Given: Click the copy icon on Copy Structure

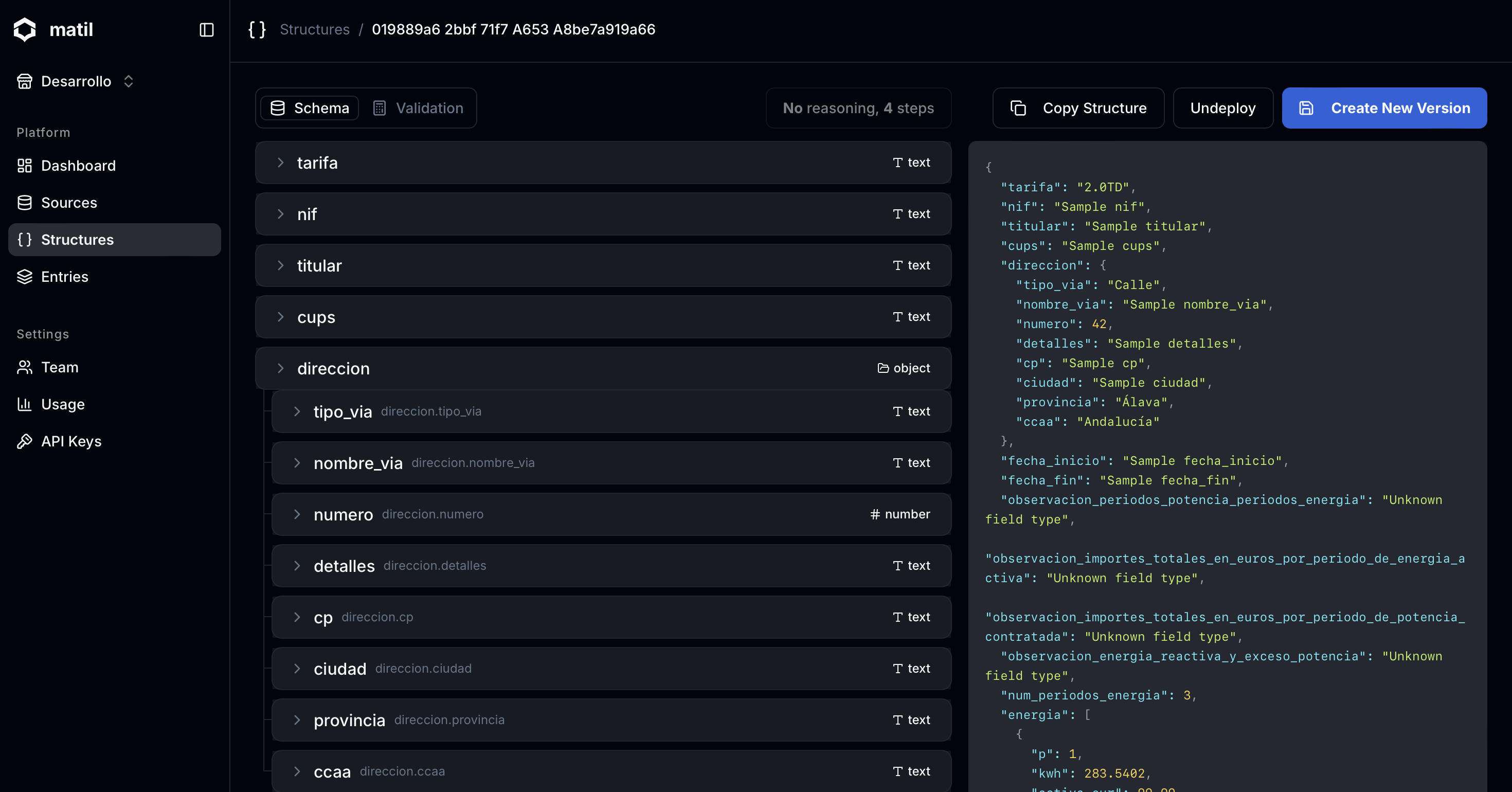Looking at the screenshot, I should [x=1017, y=108].
